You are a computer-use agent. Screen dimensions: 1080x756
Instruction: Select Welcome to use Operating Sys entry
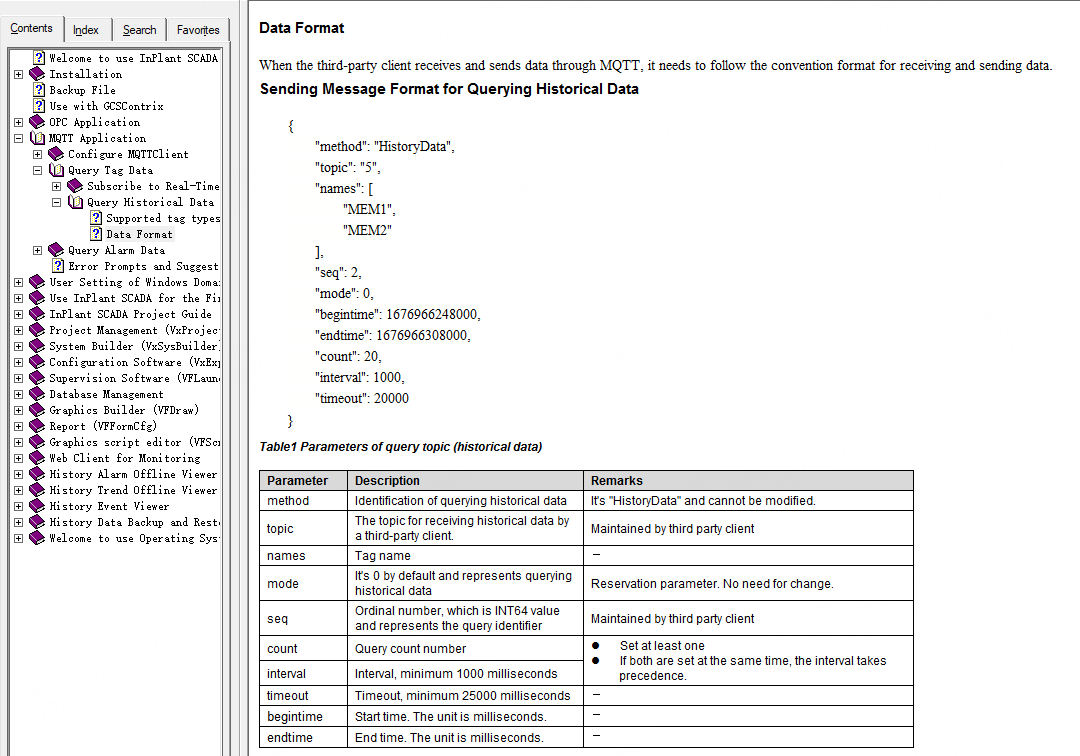[x=135, y=538]
